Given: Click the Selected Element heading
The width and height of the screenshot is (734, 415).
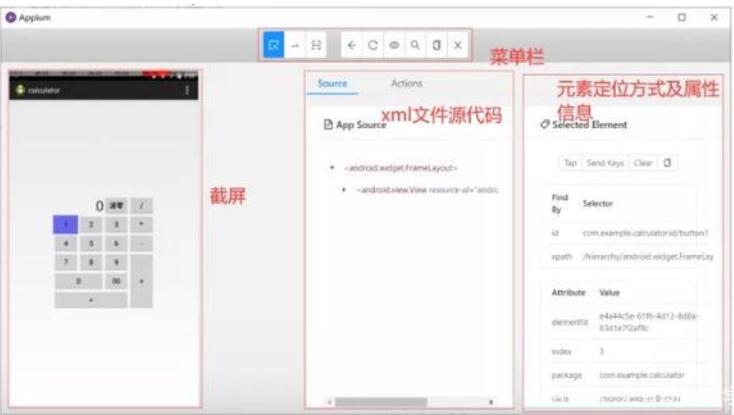Looking at the screenshot, I should (x=589, y=125).
